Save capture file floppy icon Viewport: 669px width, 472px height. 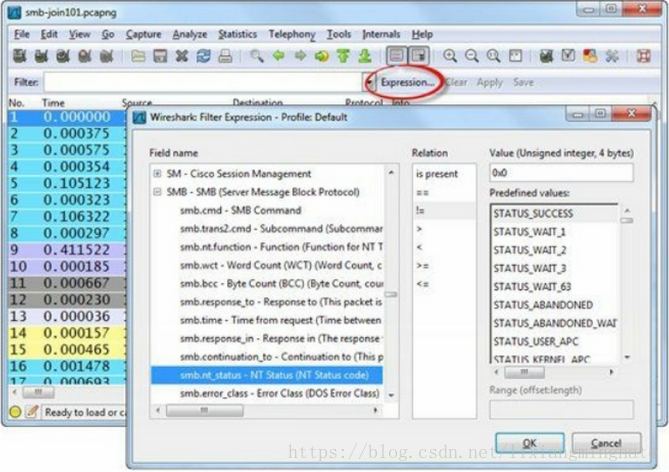click(x=160, y=56)
